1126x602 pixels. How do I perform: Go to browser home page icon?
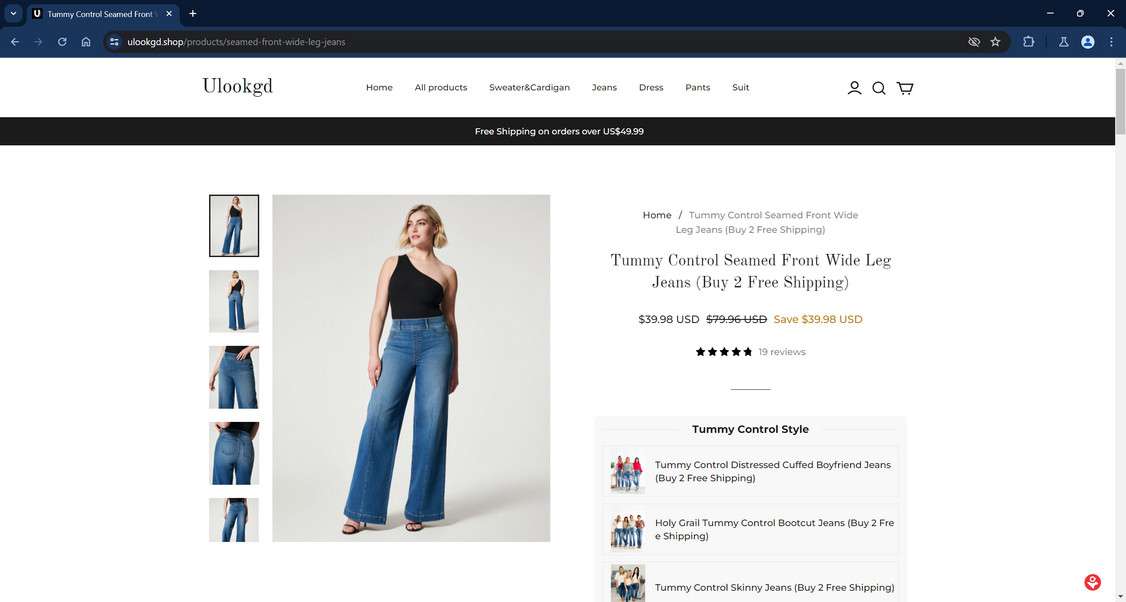[x=86, y=42]
